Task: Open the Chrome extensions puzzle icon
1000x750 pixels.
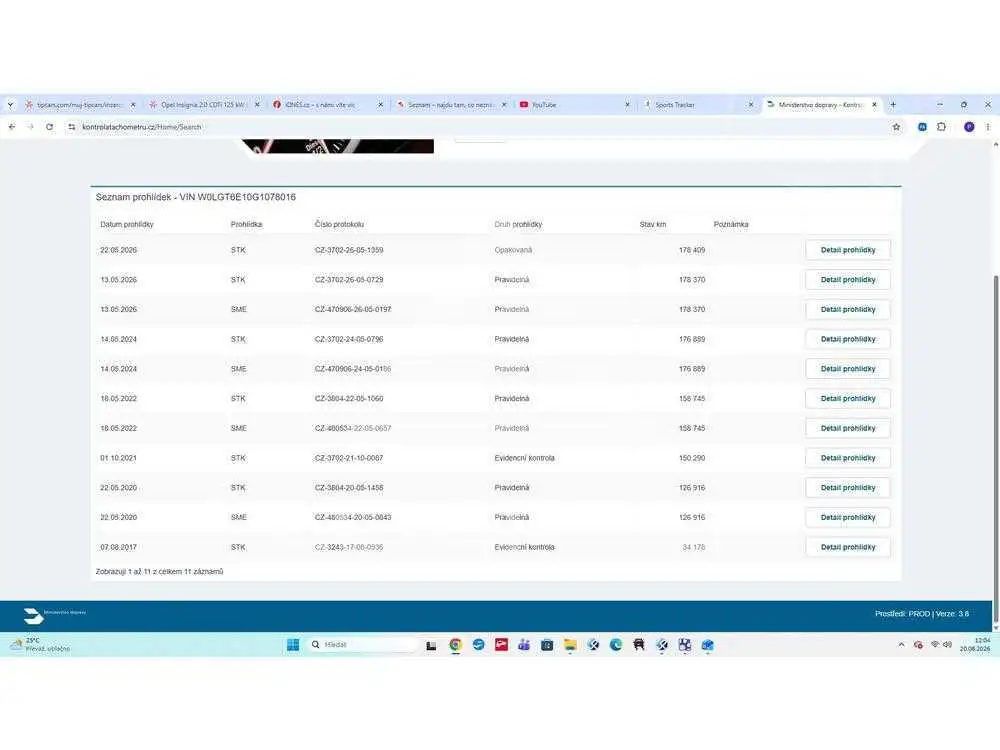Action: (x=941, y=127)
